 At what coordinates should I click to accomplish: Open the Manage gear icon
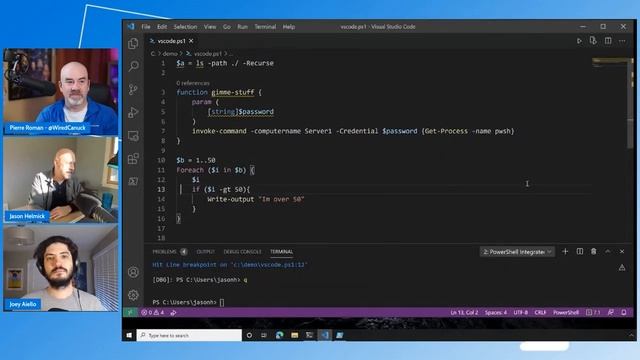click(x=133, y=295)
